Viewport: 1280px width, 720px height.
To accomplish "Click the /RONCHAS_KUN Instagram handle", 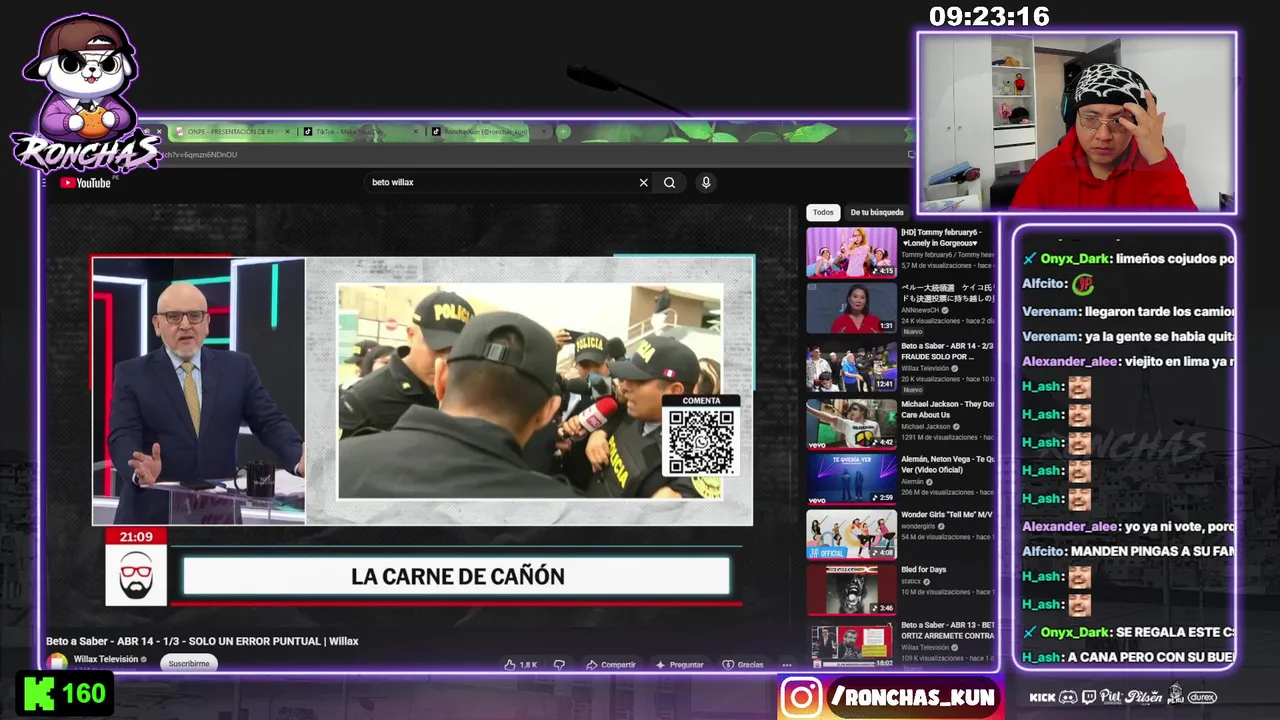I will coord(913,697).
